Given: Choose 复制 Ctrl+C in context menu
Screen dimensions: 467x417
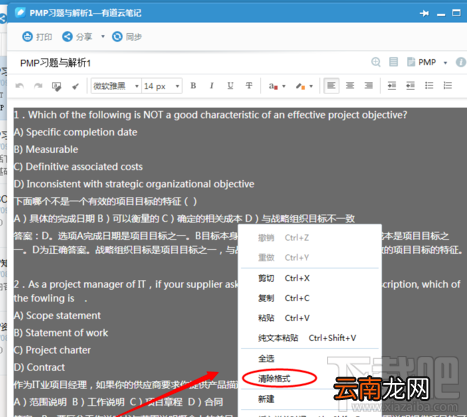Looking at the screenshot, I should click(310, 298).
